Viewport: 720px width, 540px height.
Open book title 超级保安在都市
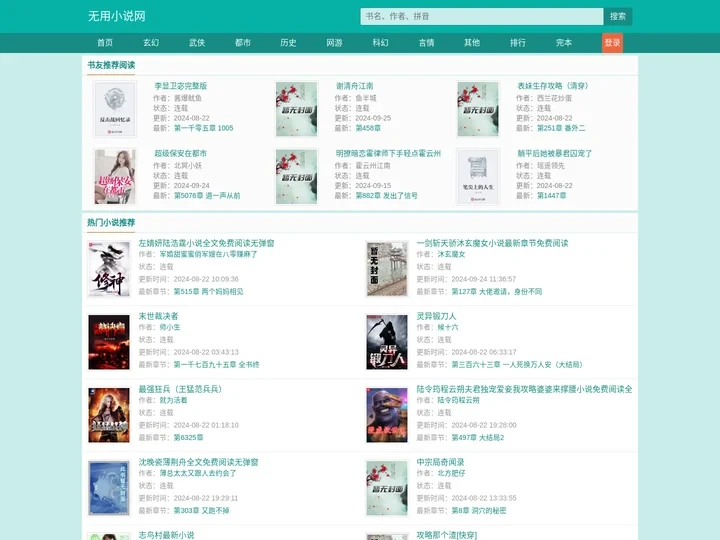[180, 153]
